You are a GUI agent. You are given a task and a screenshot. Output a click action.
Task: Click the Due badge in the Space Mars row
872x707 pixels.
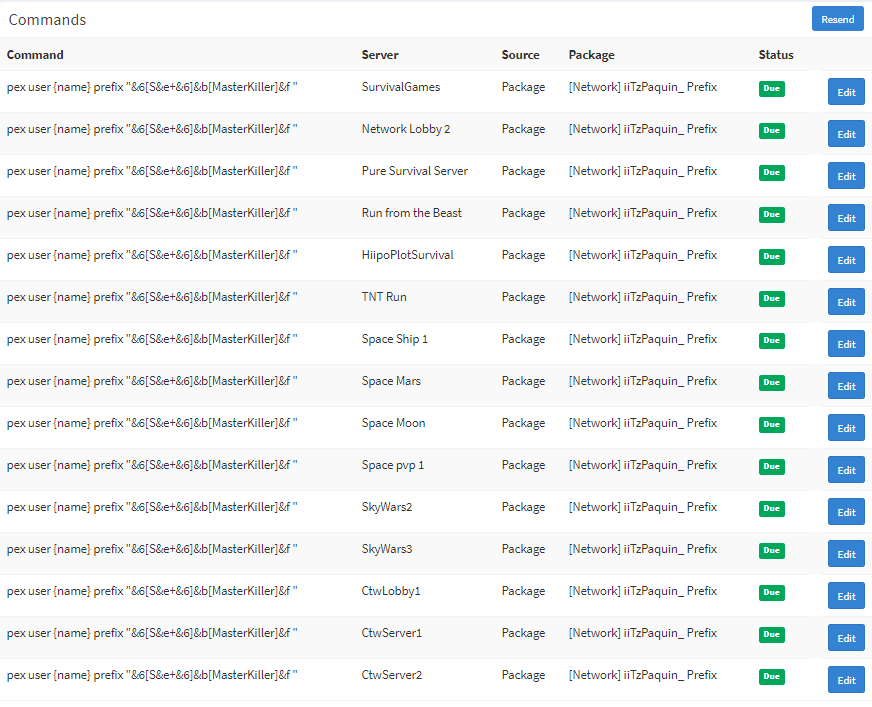point(771,383)
